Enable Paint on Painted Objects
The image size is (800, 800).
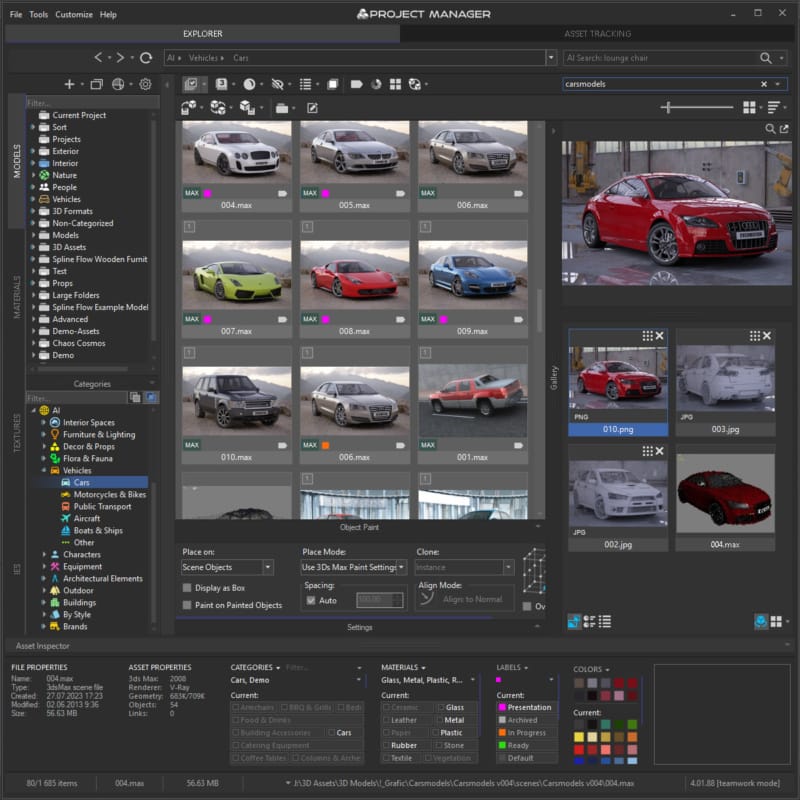click(187, 605)
